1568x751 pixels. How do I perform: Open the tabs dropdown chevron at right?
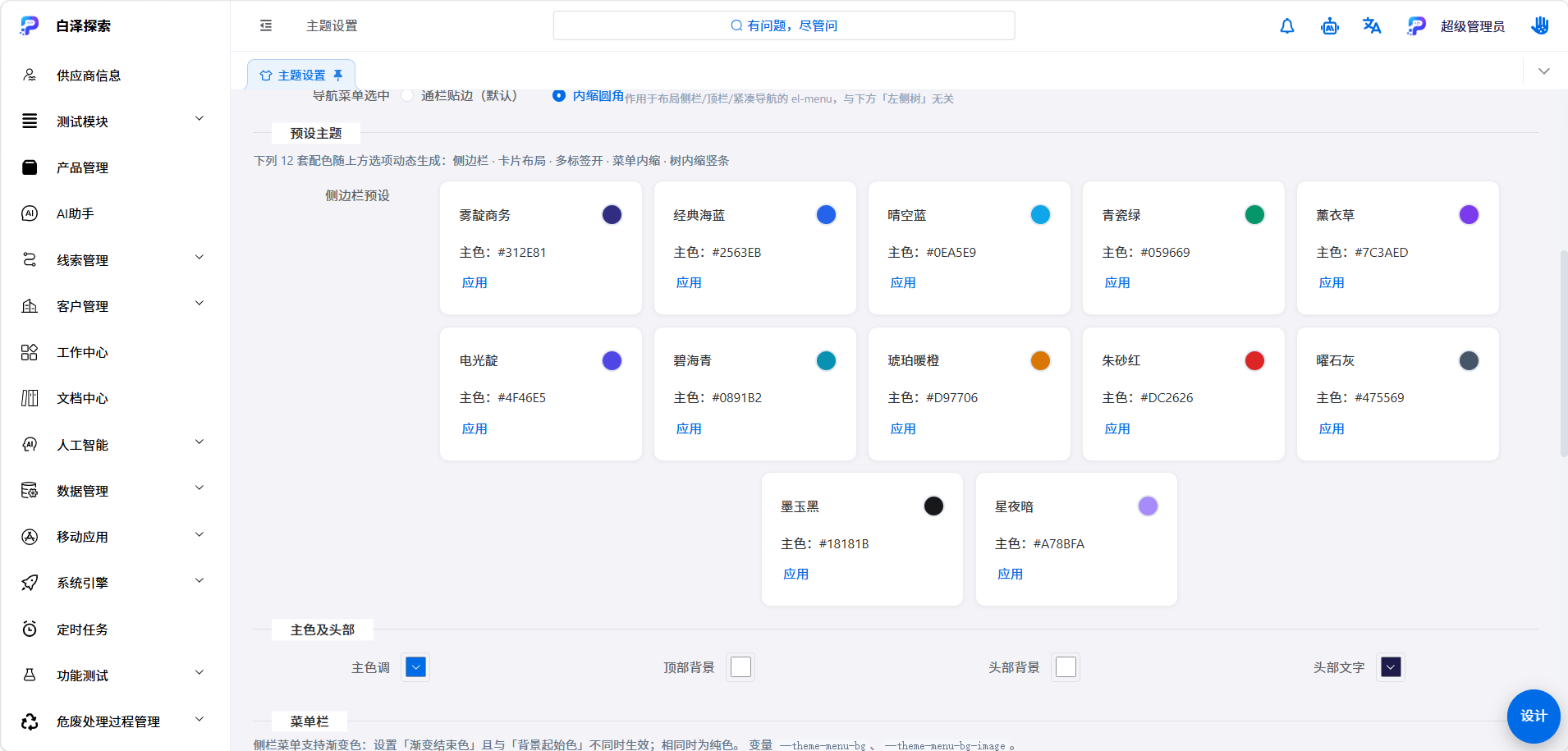coord(1544,71)
